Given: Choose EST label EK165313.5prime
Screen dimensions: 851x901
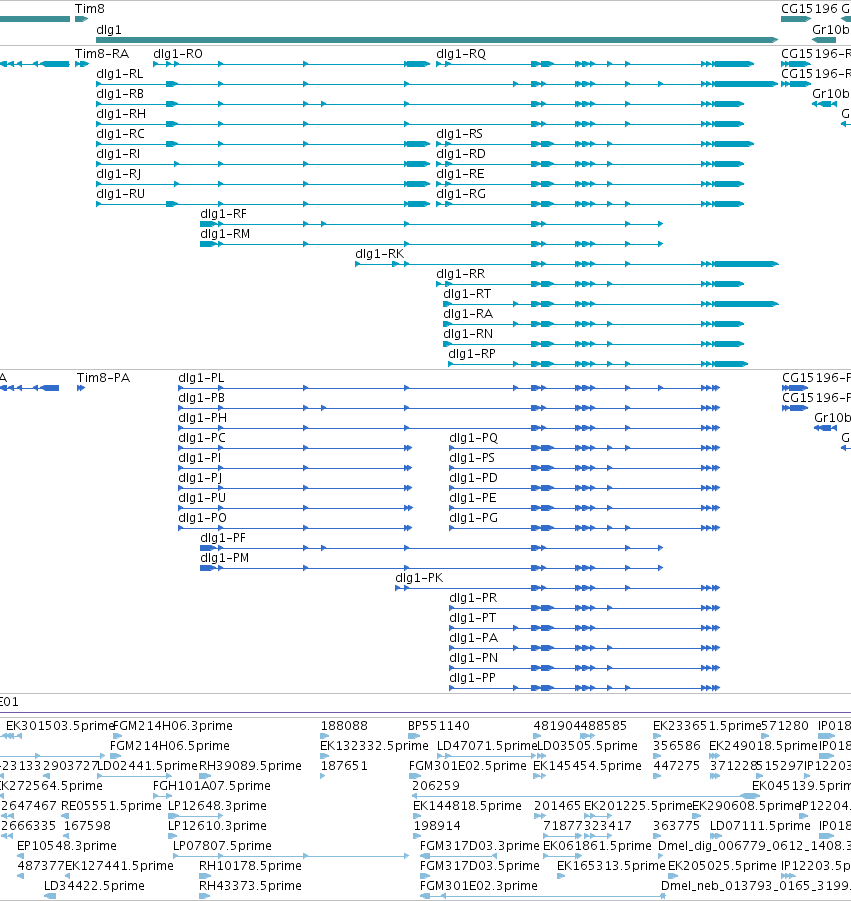Looking at the screenshot, I should pos(611,866).
